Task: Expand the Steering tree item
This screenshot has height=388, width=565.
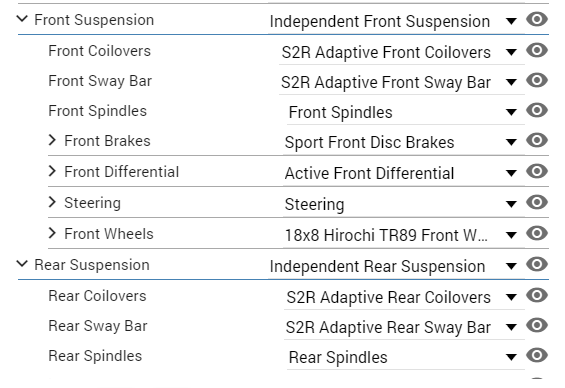Action: (52, 202)
